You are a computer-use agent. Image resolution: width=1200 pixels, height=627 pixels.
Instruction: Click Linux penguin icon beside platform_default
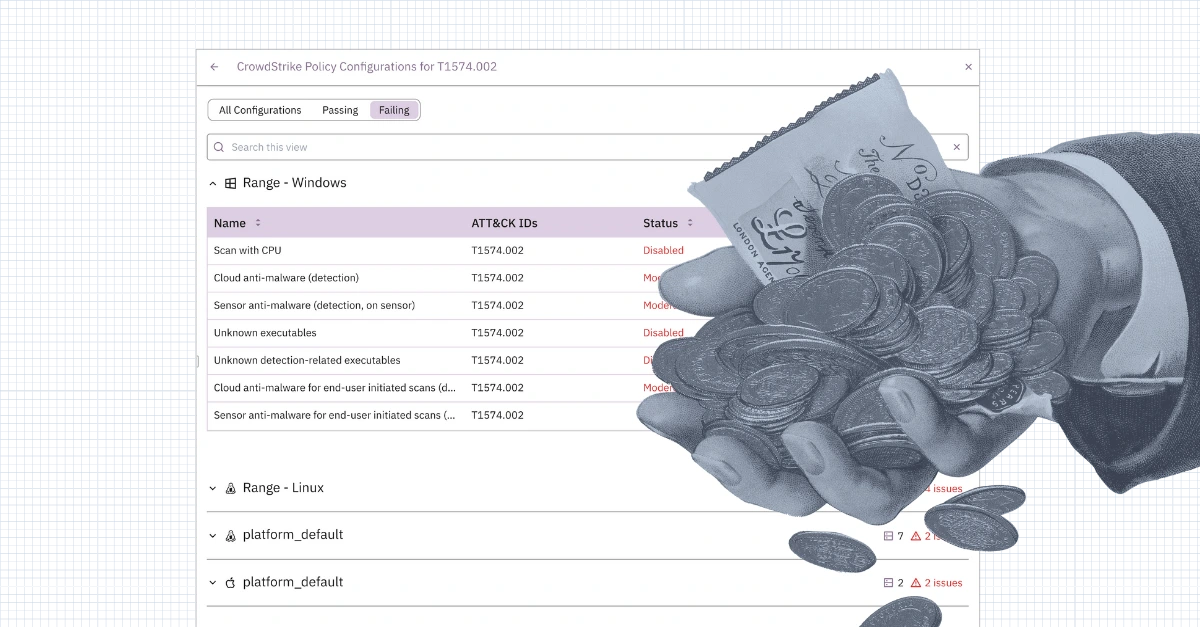[231, 535]
